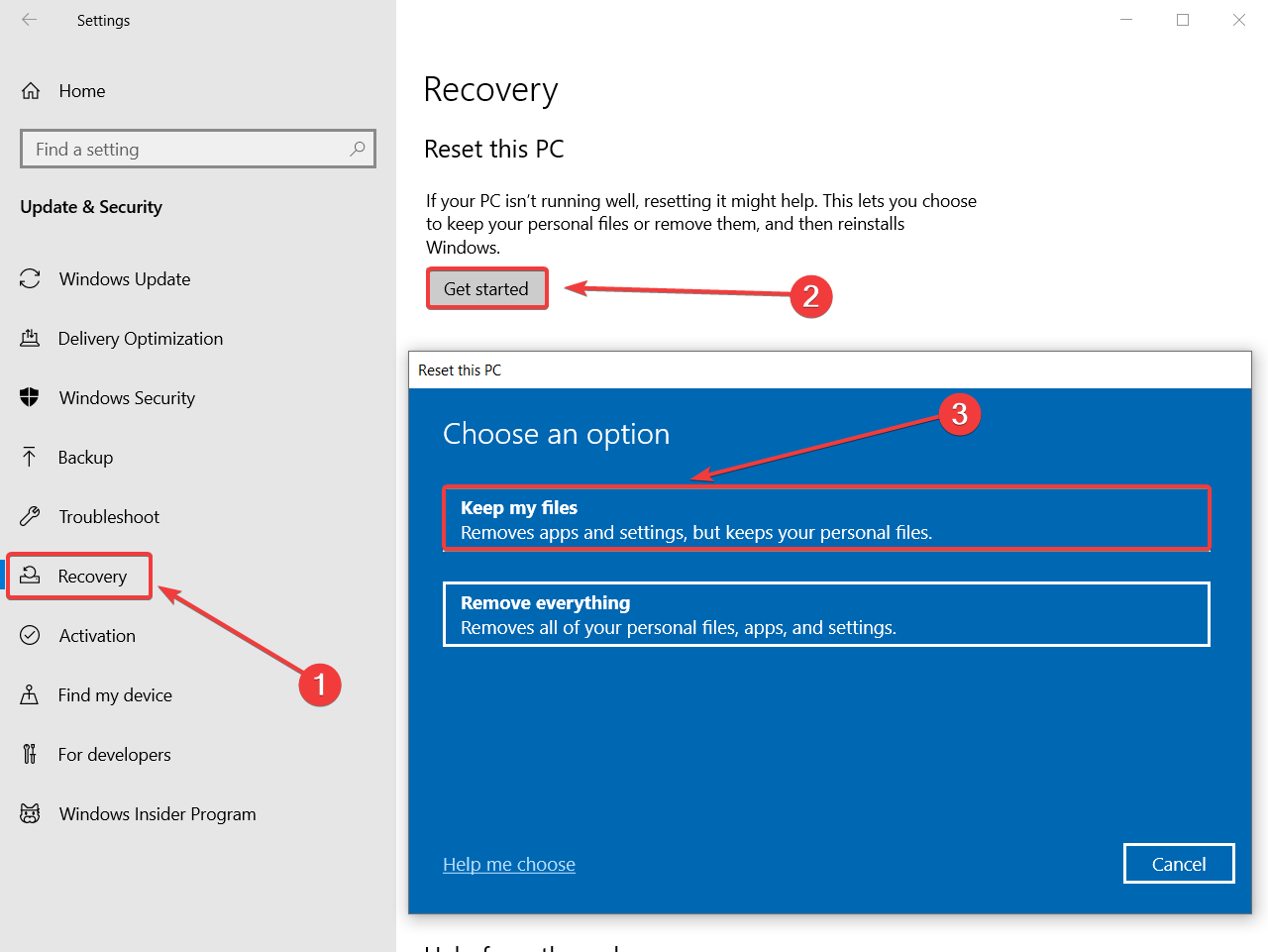Open the Help me choose link

[x=509, y=864]
